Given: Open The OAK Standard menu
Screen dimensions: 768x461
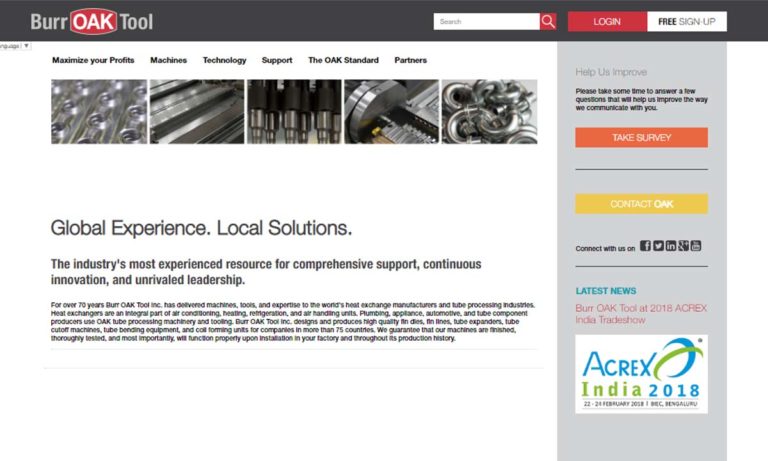Looking at the screenshot, I should coord(343,60).
